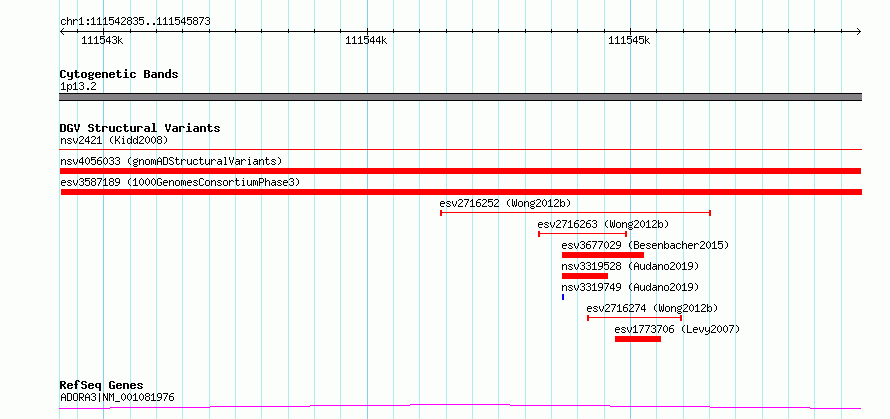Viewport: 890px width, 419px height.
Task: Select the esv2716252 bracketed variant line
Action: click(x=576, y=213)
